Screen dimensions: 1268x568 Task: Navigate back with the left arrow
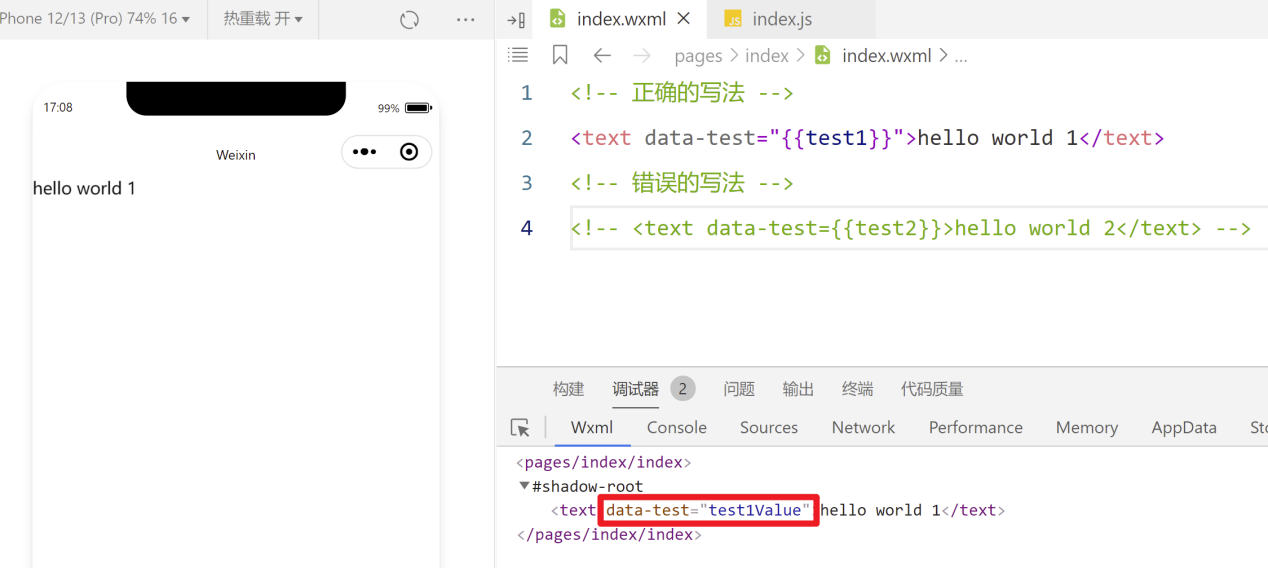pos(601,56)
